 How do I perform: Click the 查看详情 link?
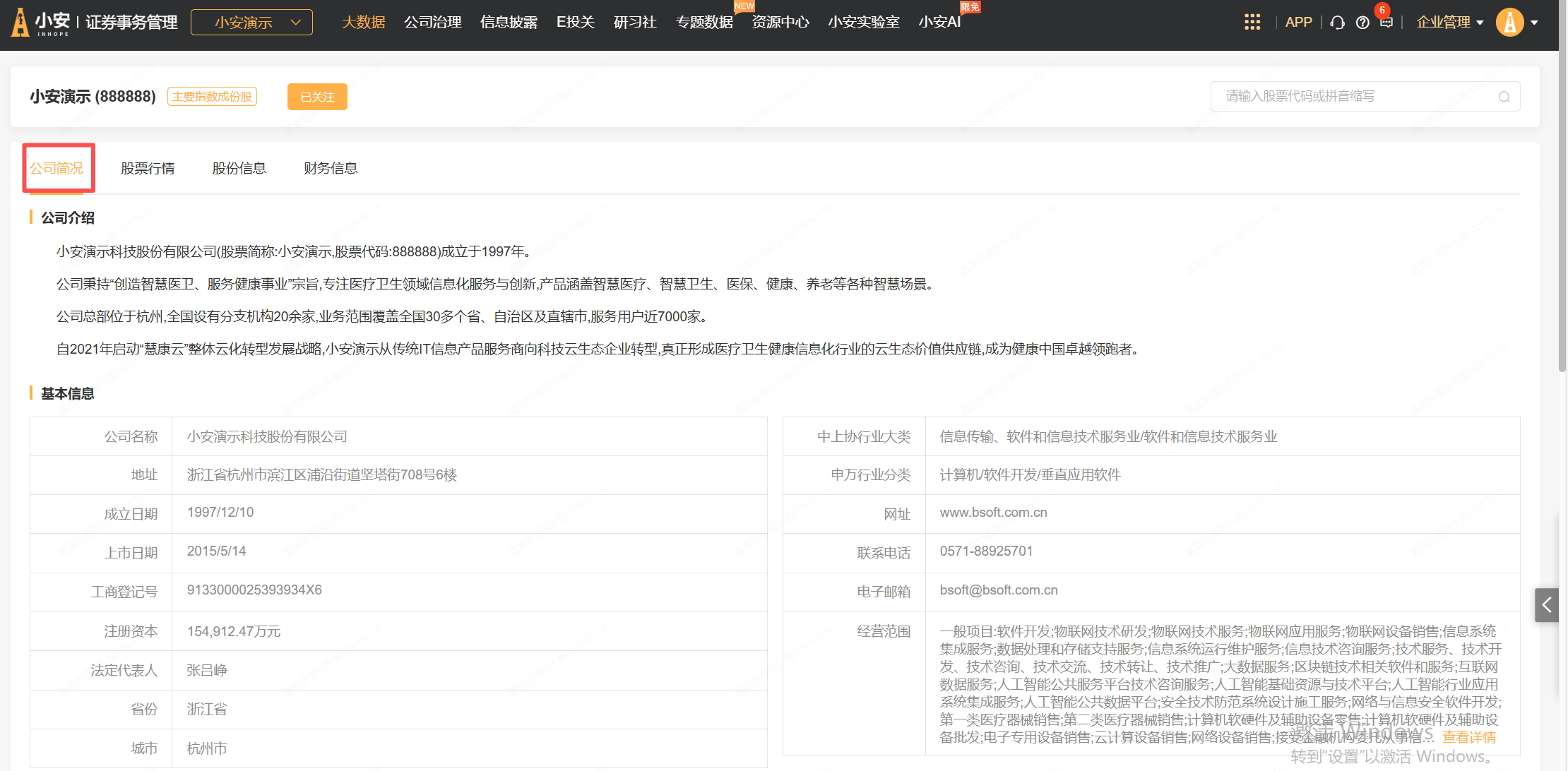1468,737
